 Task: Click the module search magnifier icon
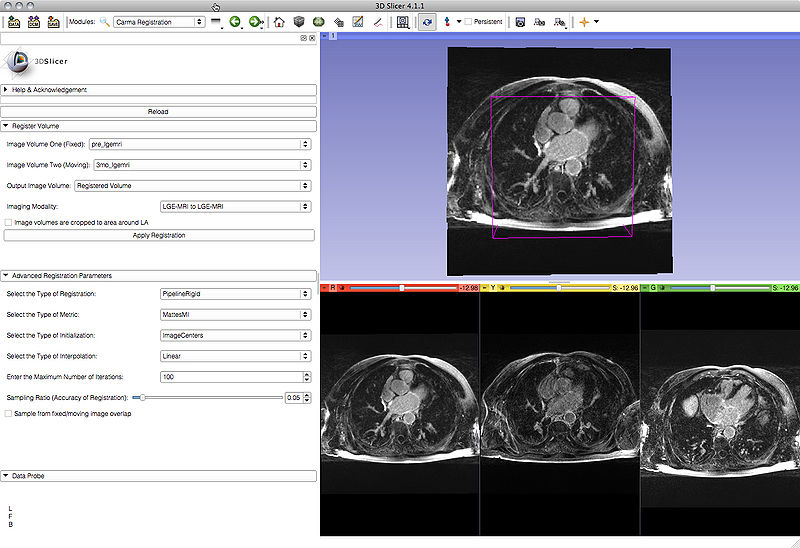(104, 21)
